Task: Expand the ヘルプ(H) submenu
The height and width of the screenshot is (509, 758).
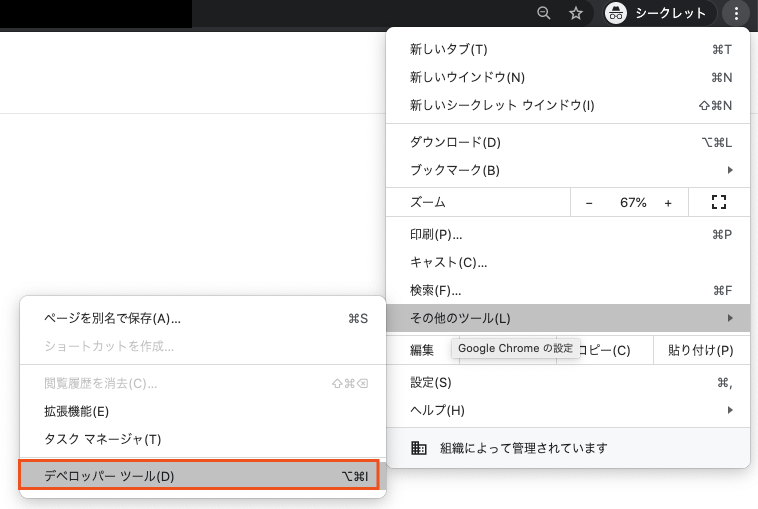Action: coord(568,410)
